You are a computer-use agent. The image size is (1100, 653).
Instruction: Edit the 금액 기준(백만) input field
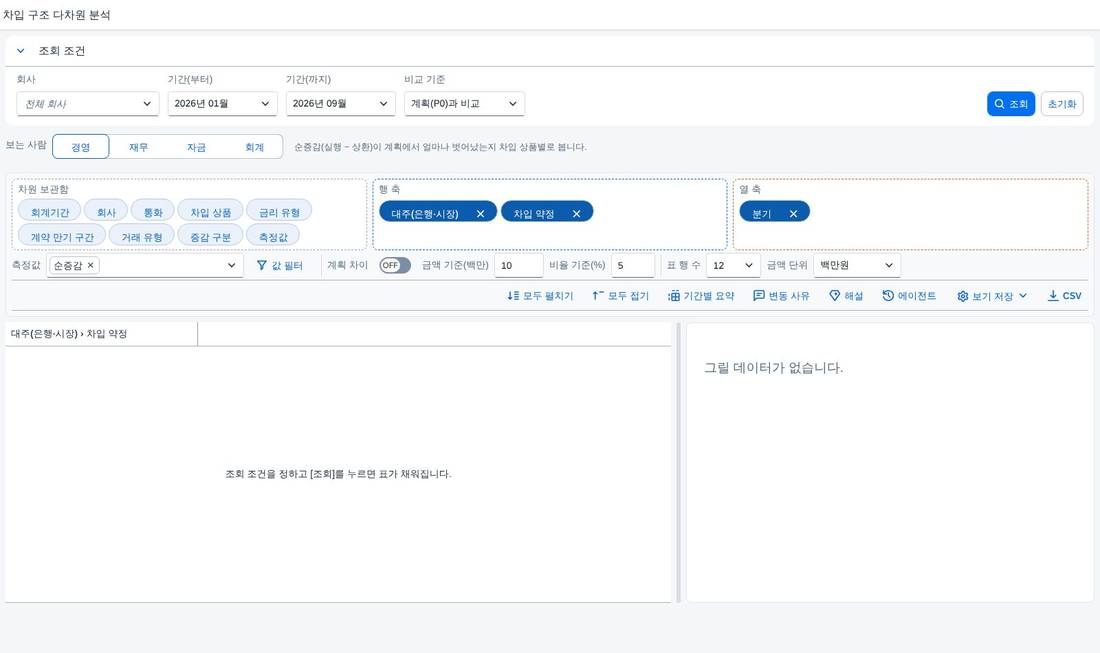(518, 265)
